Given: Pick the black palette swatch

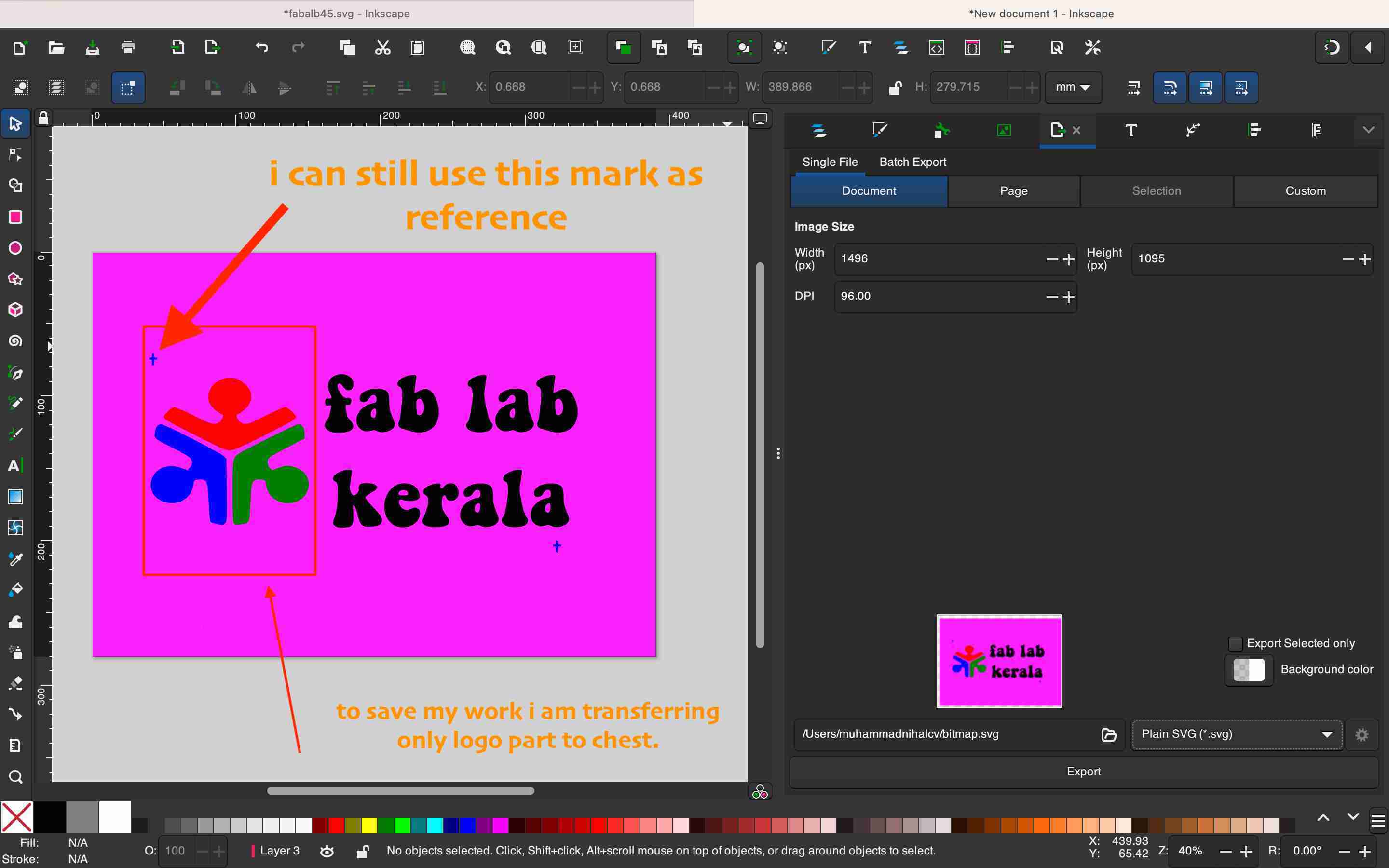Looking at the screenshot, I should point(49,817).
